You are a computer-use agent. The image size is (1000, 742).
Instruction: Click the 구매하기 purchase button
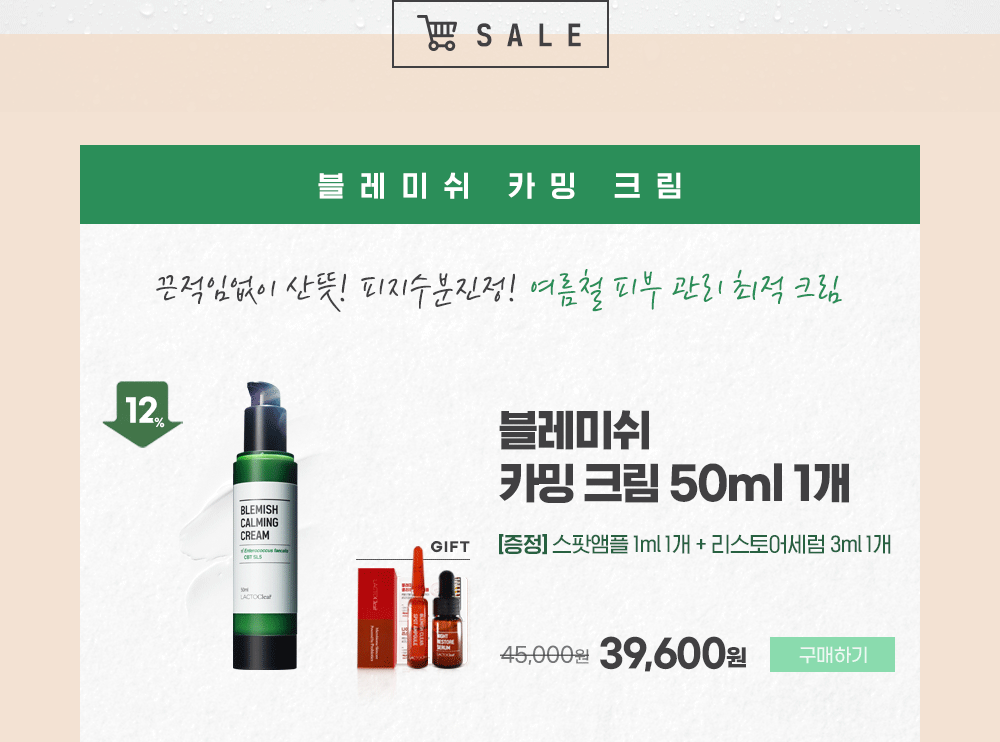(832, 655)
